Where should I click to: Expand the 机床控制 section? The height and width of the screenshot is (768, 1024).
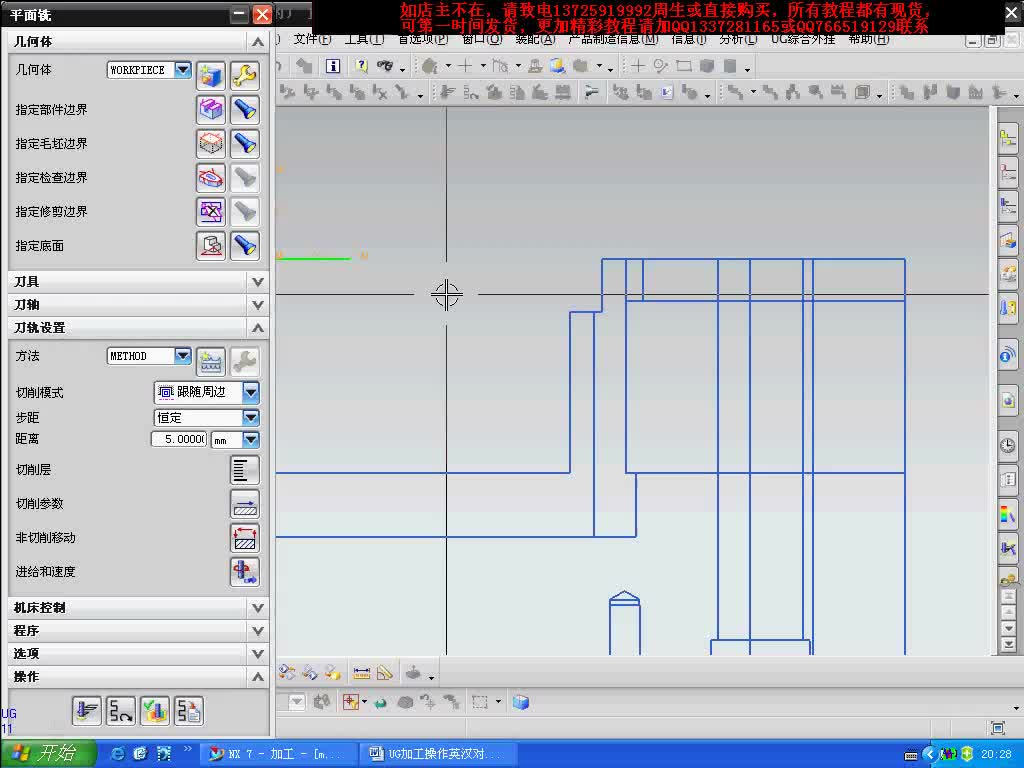coord(258,608)
